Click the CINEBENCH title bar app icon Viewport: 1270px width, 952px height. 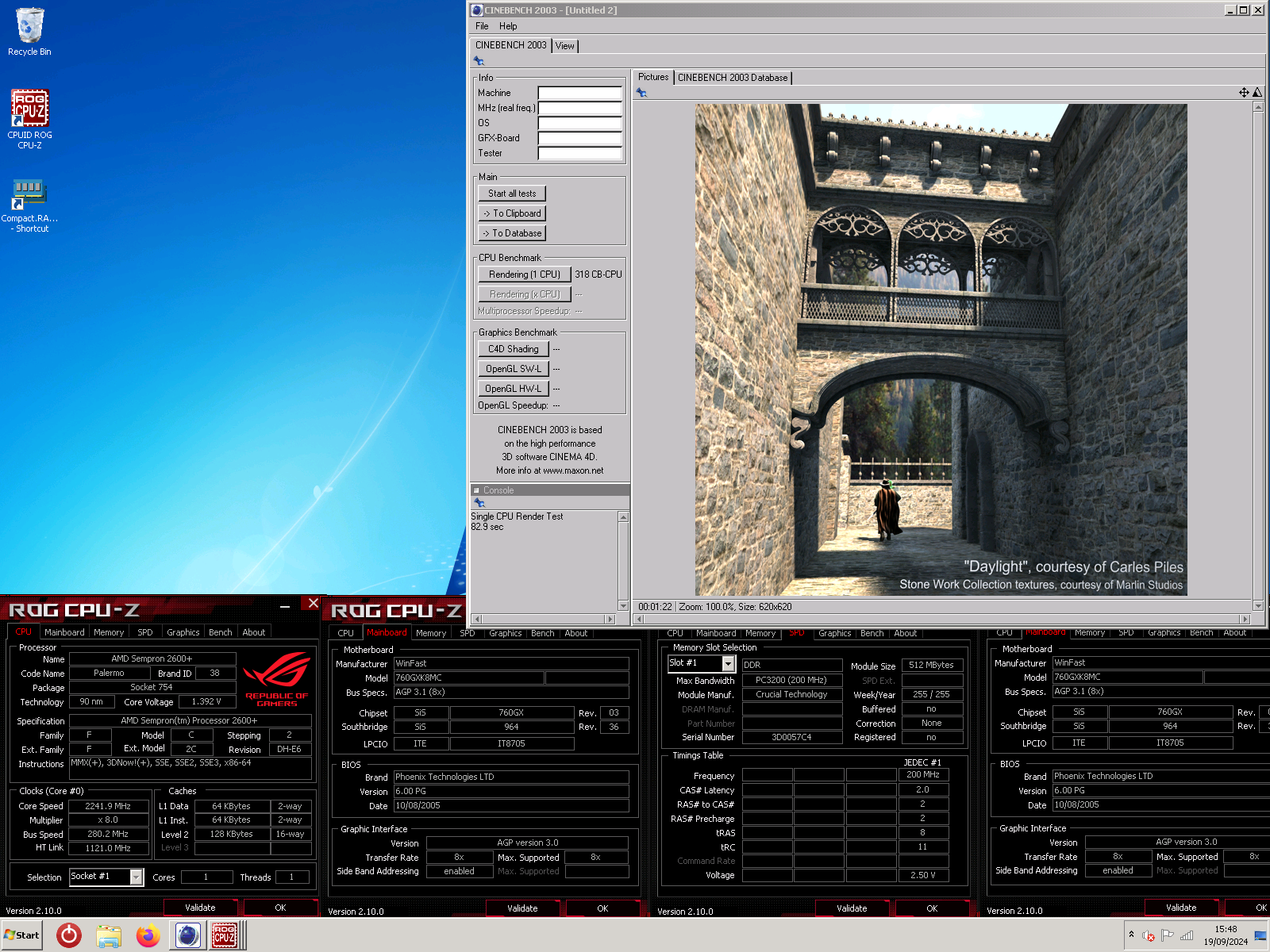tap(477, 10)
